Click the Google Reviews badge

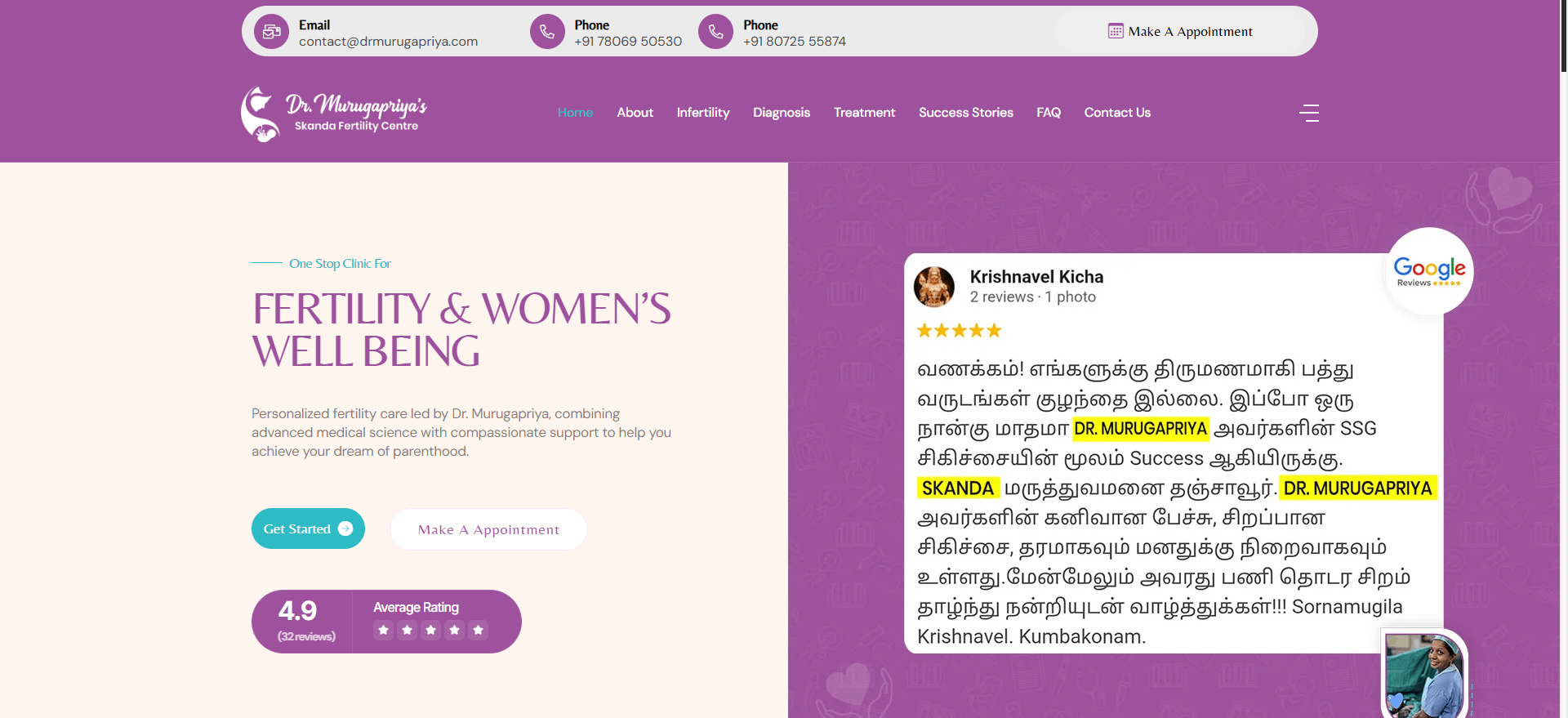click(x=1429, y=271)
